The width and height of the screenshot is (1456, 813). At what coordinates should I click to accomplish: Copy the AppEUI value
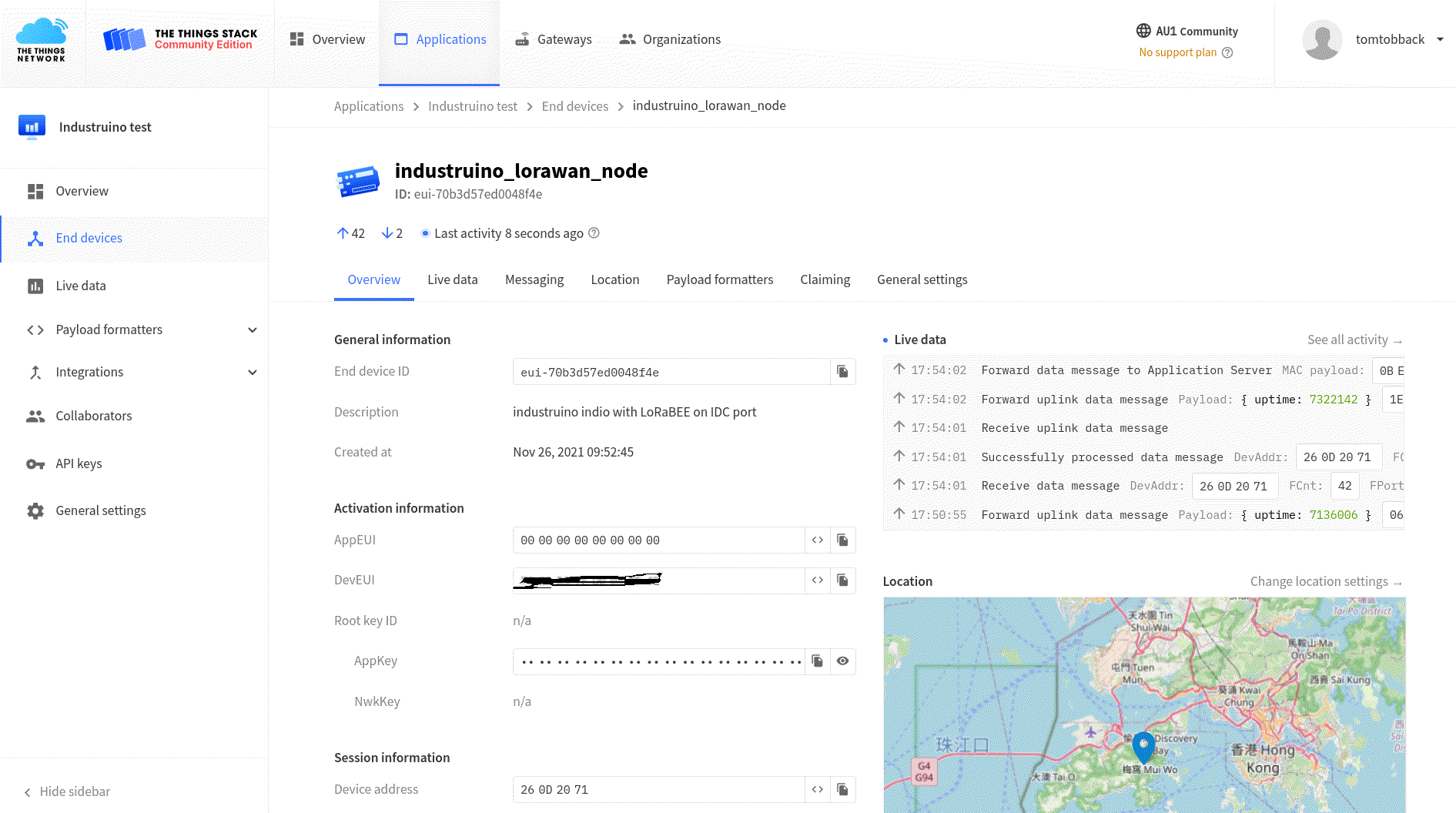842,540
